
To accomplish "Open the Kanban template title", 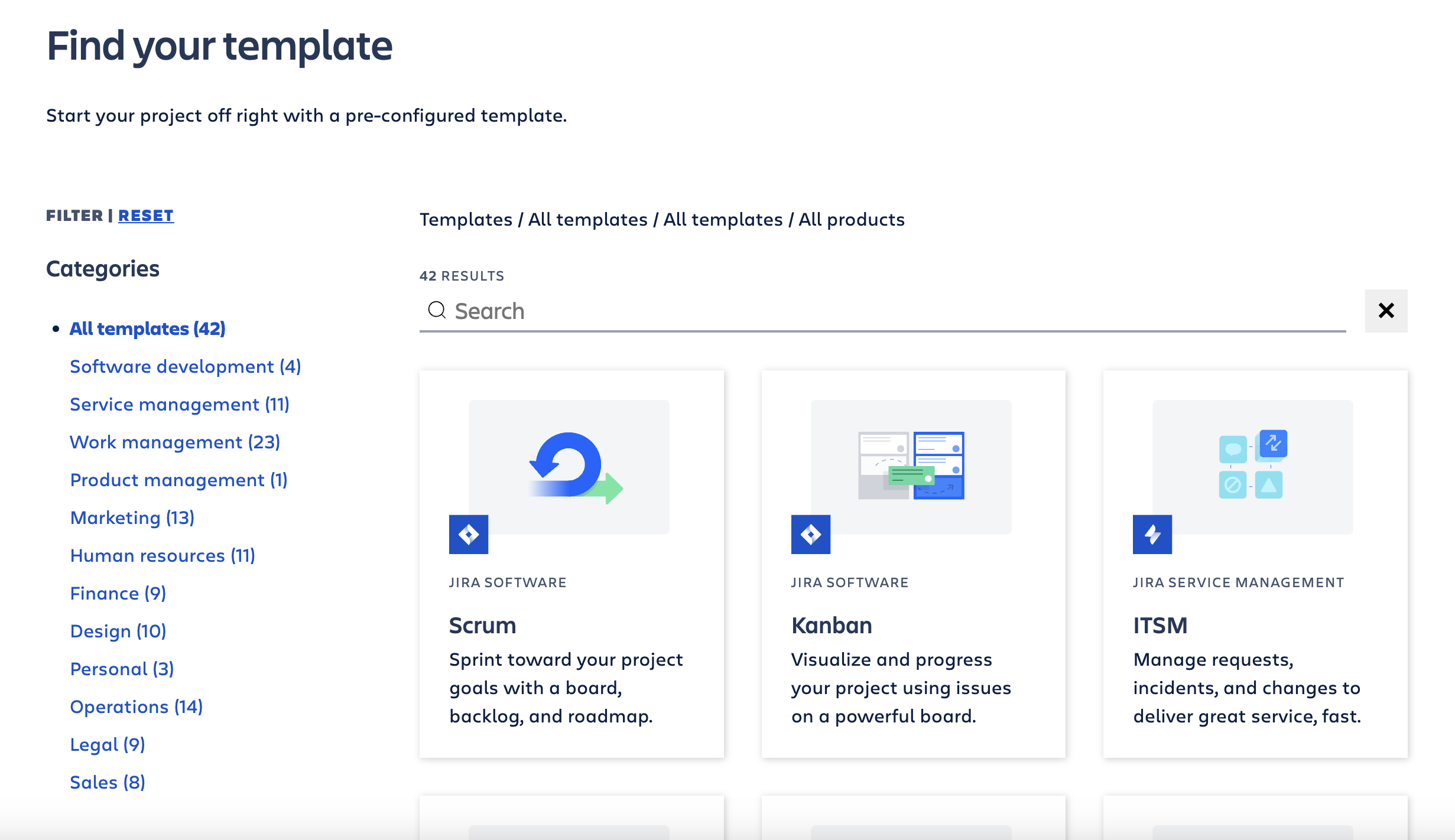I will [x=832, y=626].
